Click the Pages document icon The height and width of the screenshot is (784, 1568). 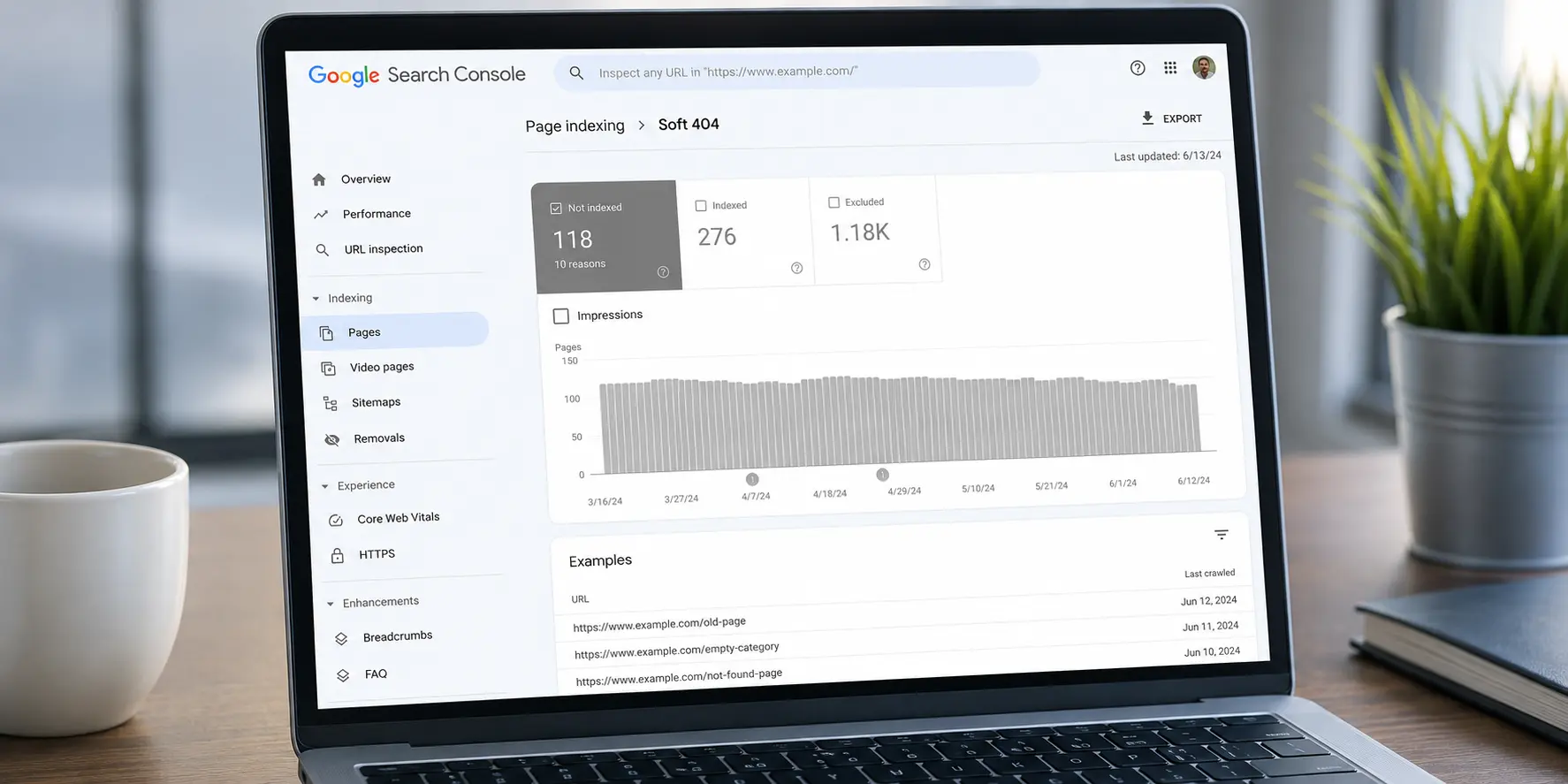(326, 333)
